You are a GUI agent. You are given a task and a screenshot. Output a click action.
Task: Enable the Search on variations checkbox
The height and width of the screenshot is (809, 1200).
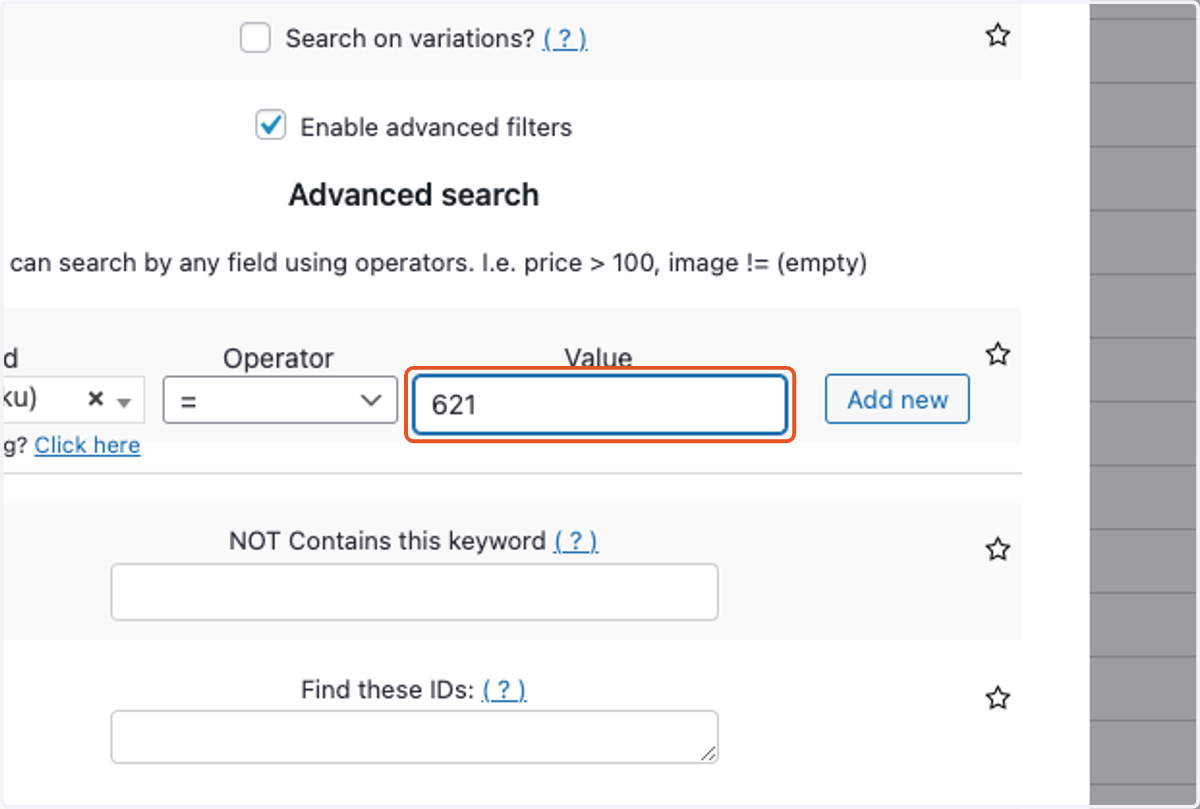[x=255, y=39]
